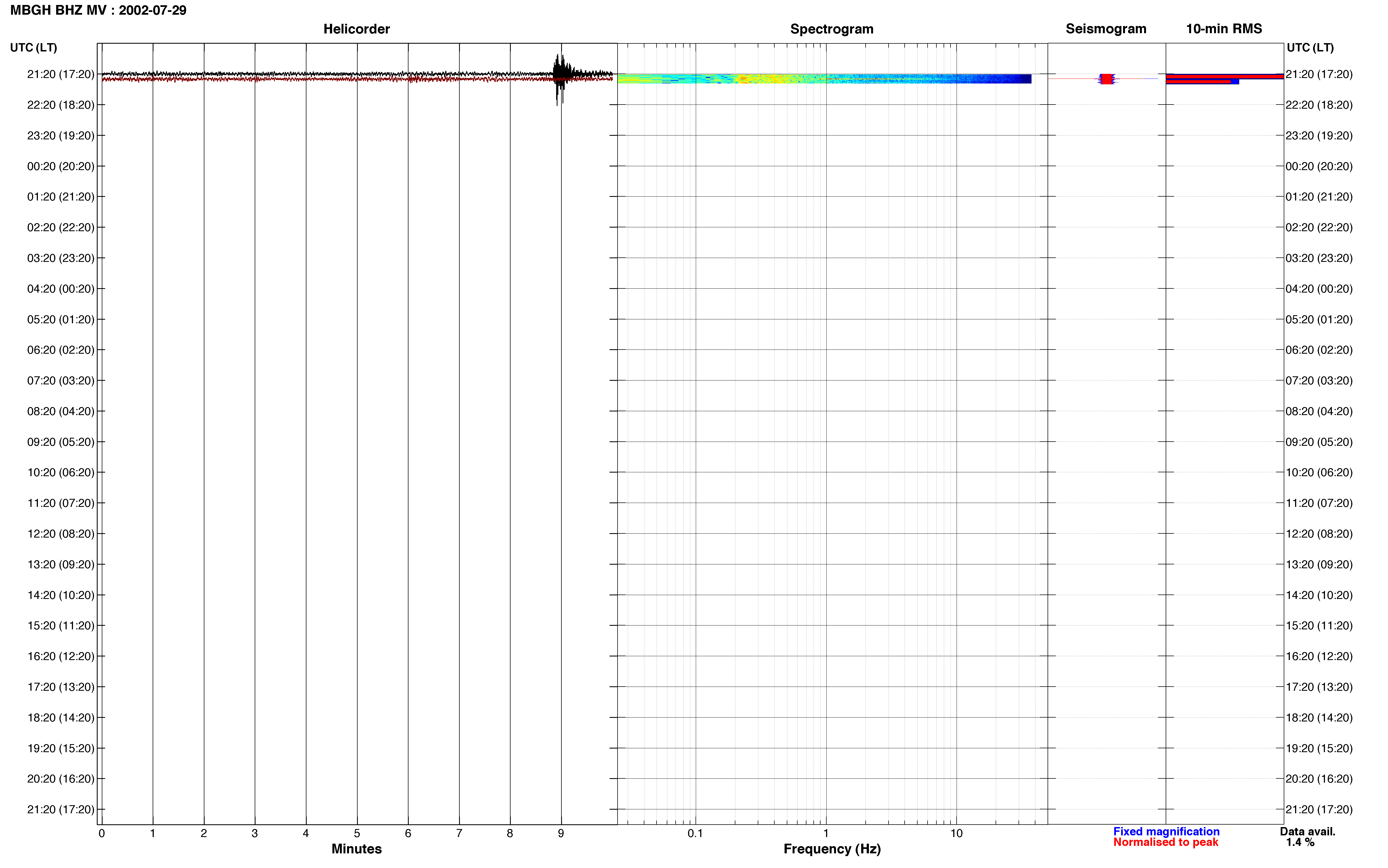Click the left time label '08:20 (04:20)'
The width and height of the screenshot is (1388, 868).
pyautogui.click(x=61, y=412)
